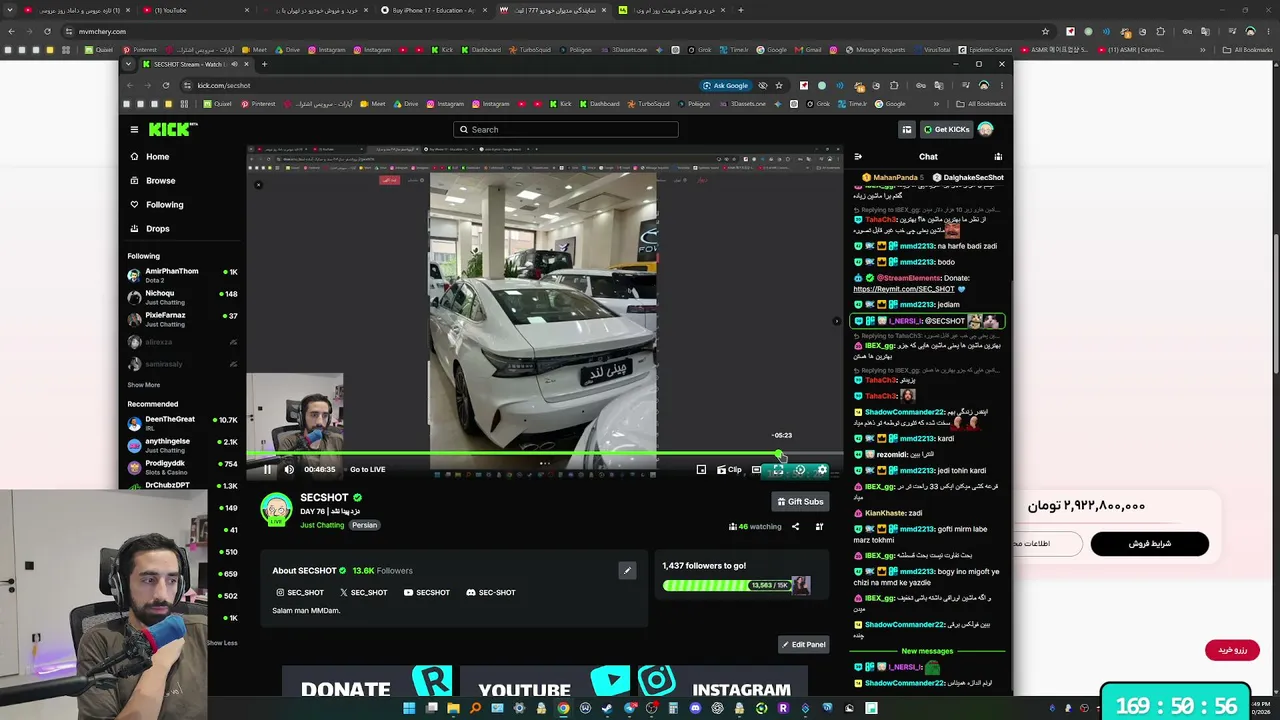Open the TurboSquid bookmark in Kick window
The width and height of the screenshot is (1280, 720).
(649, 104)
